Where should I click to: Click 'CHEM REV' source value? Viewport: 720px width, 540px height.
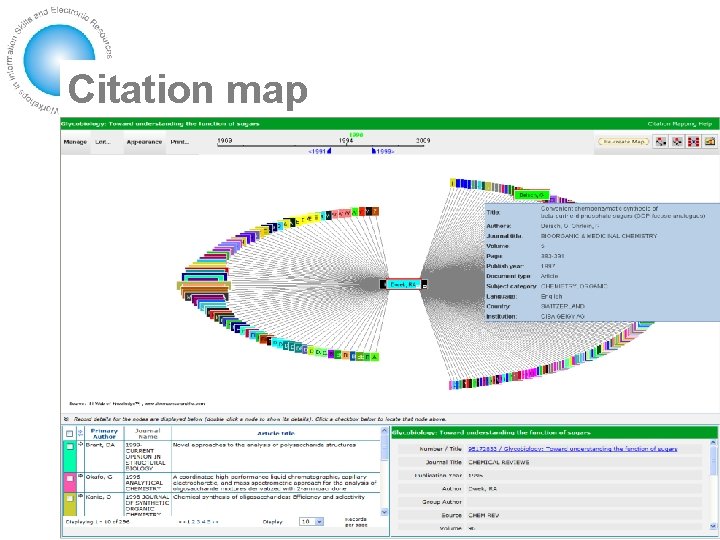pyautogui.click(x=484, y=516)
